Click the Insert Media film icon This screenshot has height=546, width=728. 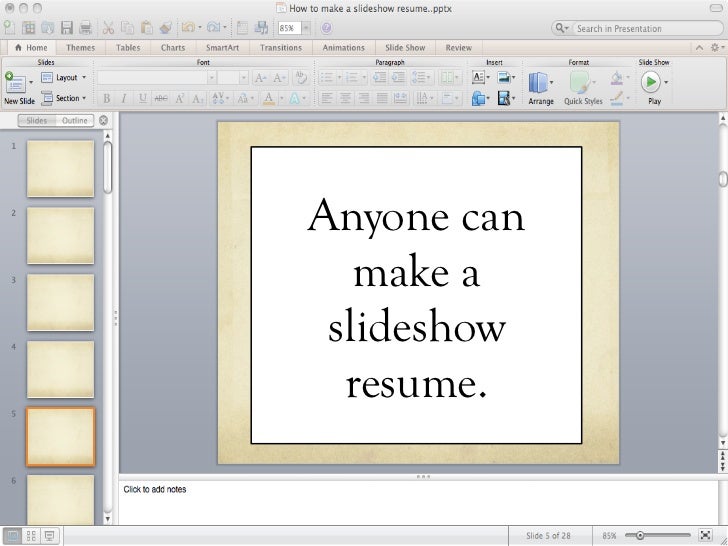pos(504,98)
